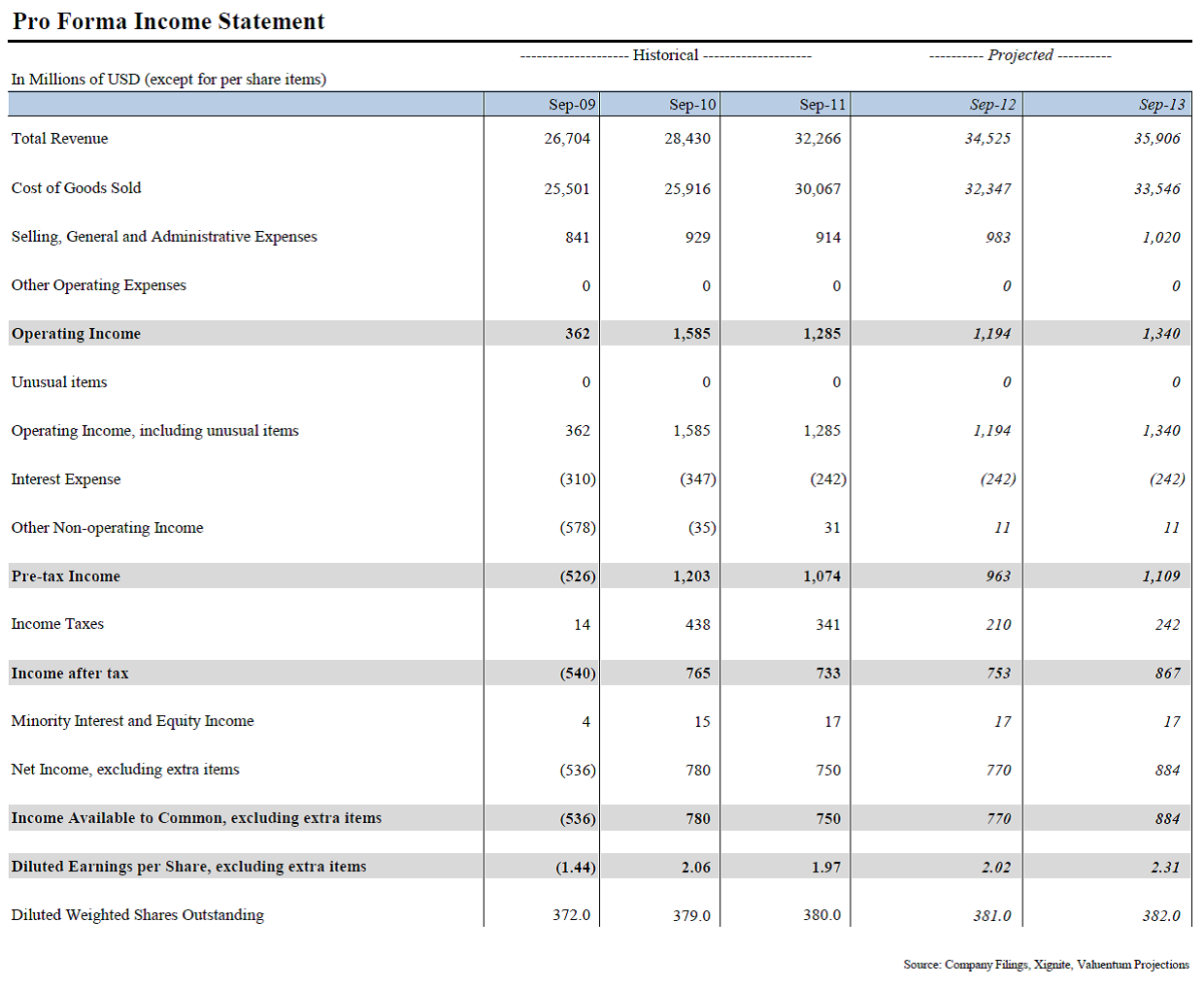
Task: Click Net Income, excluding extra items label
Action: coord(124,770)
